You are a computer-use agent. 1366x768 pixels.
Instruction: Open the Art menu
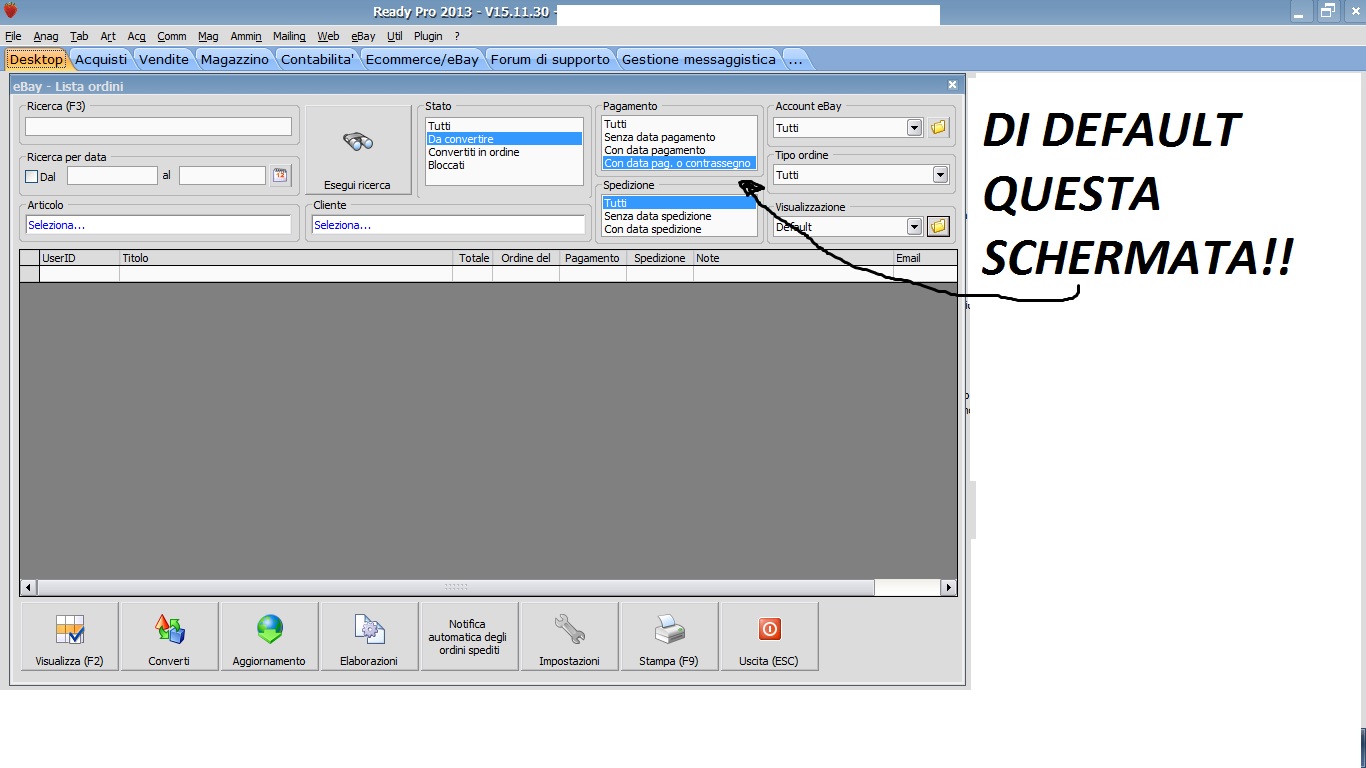tap(108, 36)
